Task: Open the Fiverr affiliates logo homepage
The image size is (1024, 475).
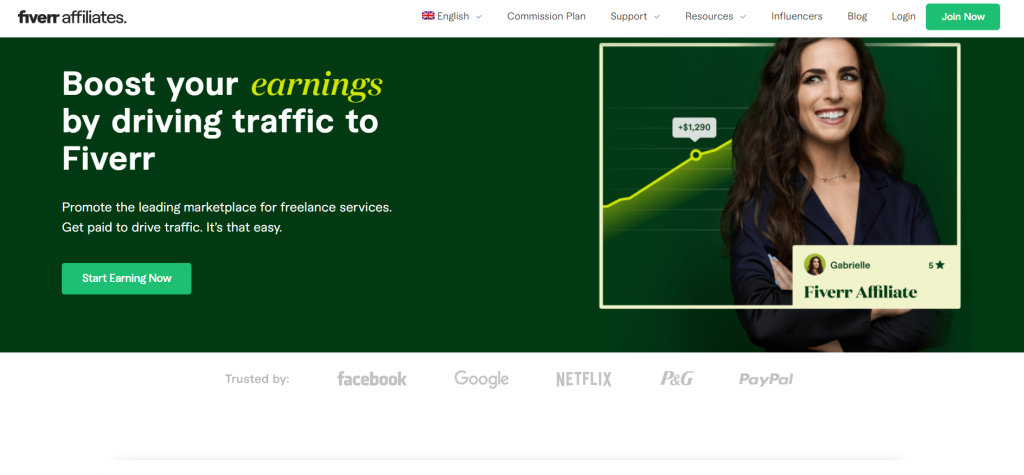Action: point(72,17)
